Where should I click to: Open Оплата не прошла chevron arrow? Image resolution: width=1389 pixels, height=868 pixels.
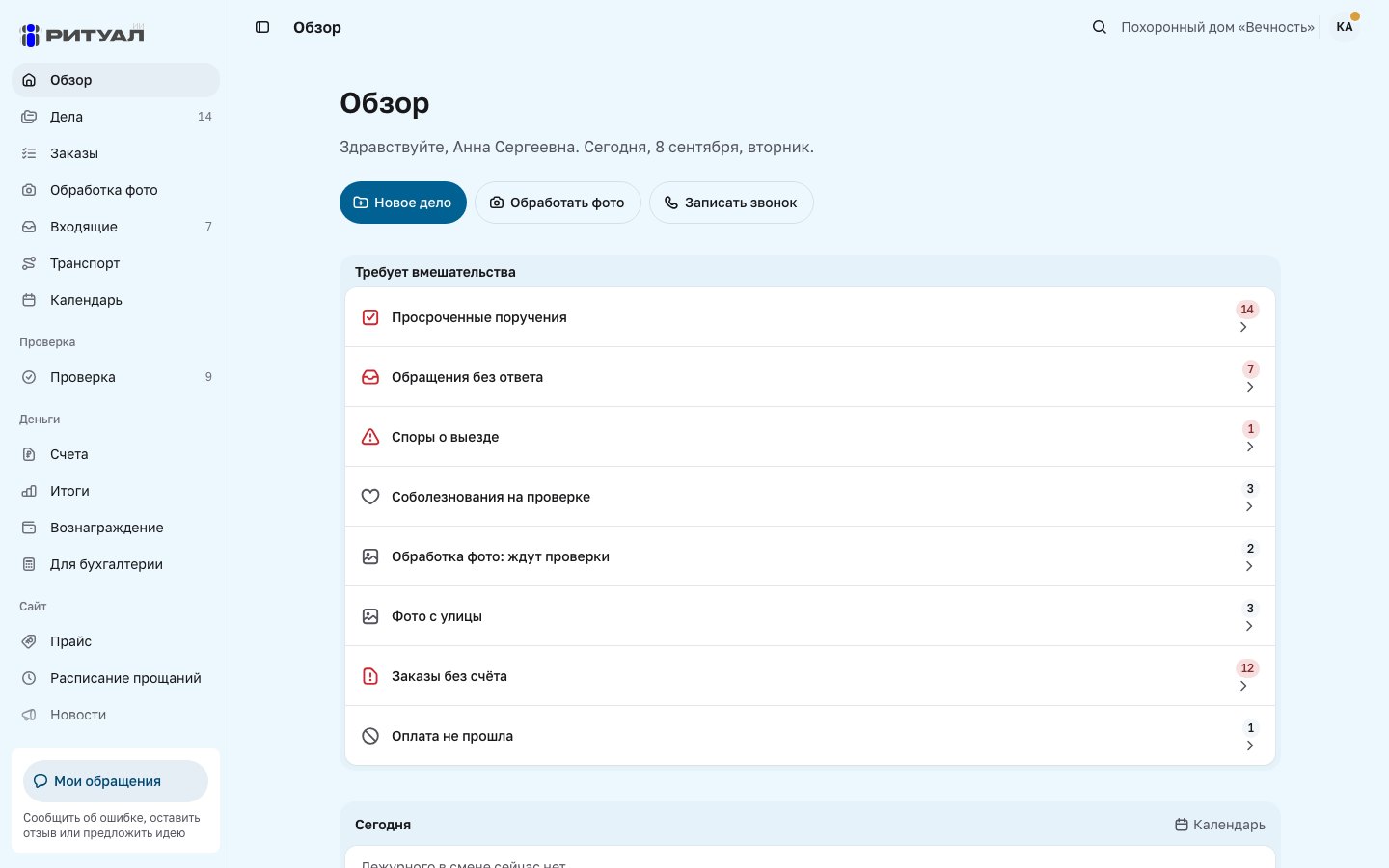[x=1250, y=746]
